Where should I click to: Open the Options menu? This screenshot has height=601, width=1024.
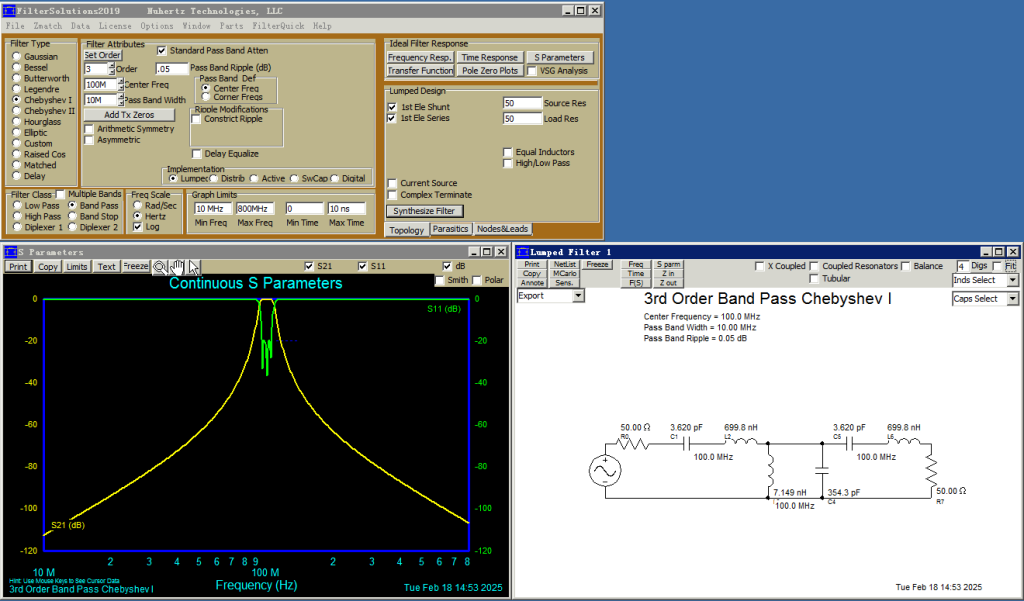coord(157,26)
